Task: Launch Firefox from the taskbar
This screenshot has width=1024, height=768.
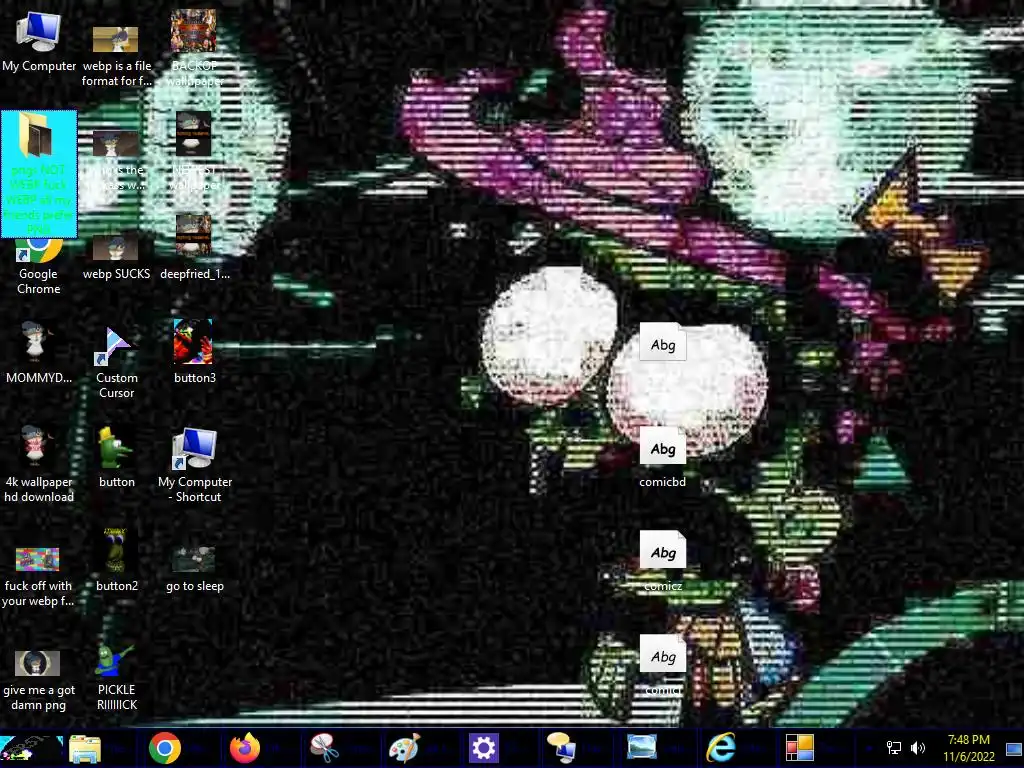Action: pos(245,748)
